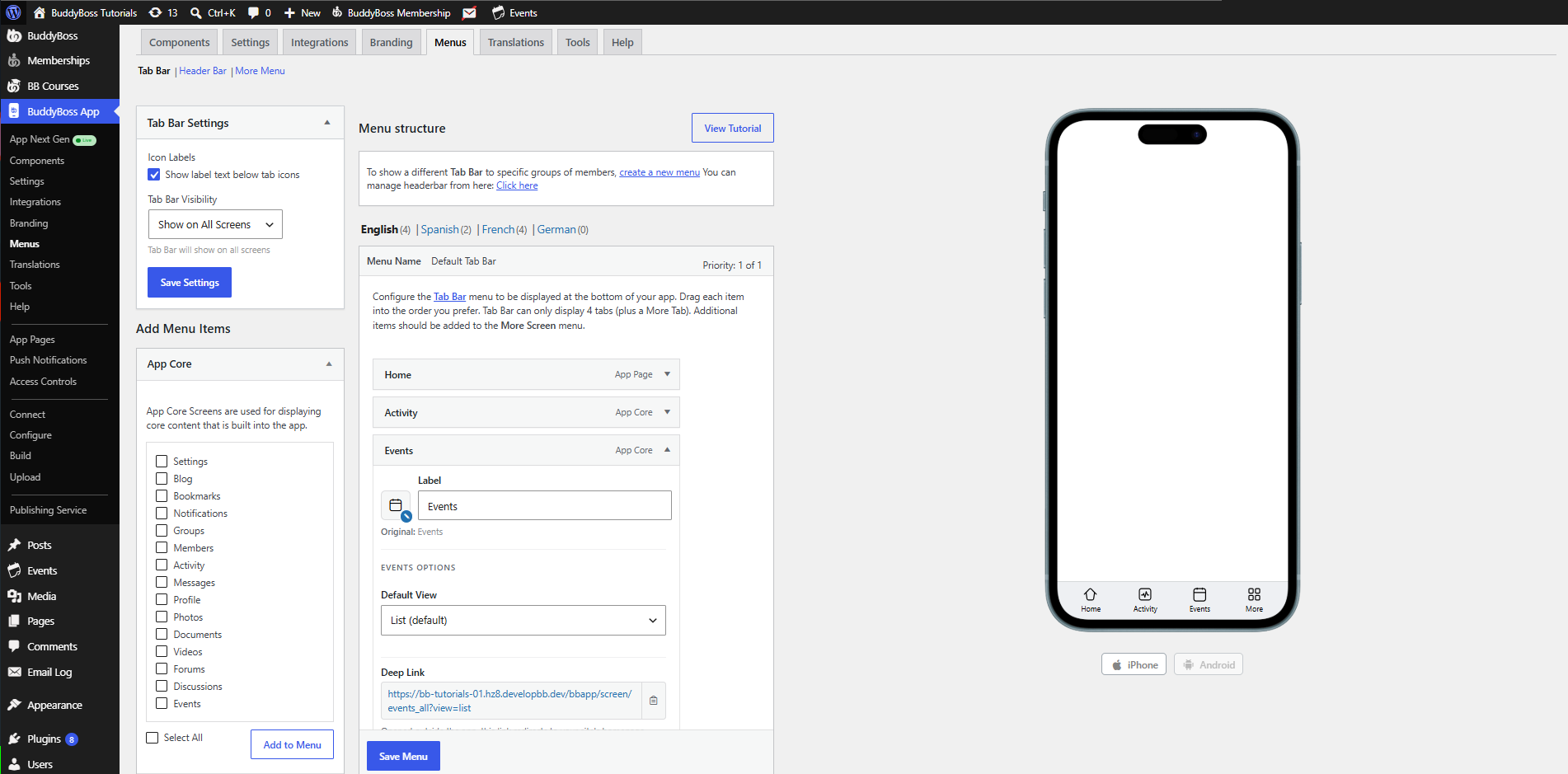This screenshot has width=1568, height=774.
Task: Click the Events icon picker beside Label
Action: coord(396,505)
